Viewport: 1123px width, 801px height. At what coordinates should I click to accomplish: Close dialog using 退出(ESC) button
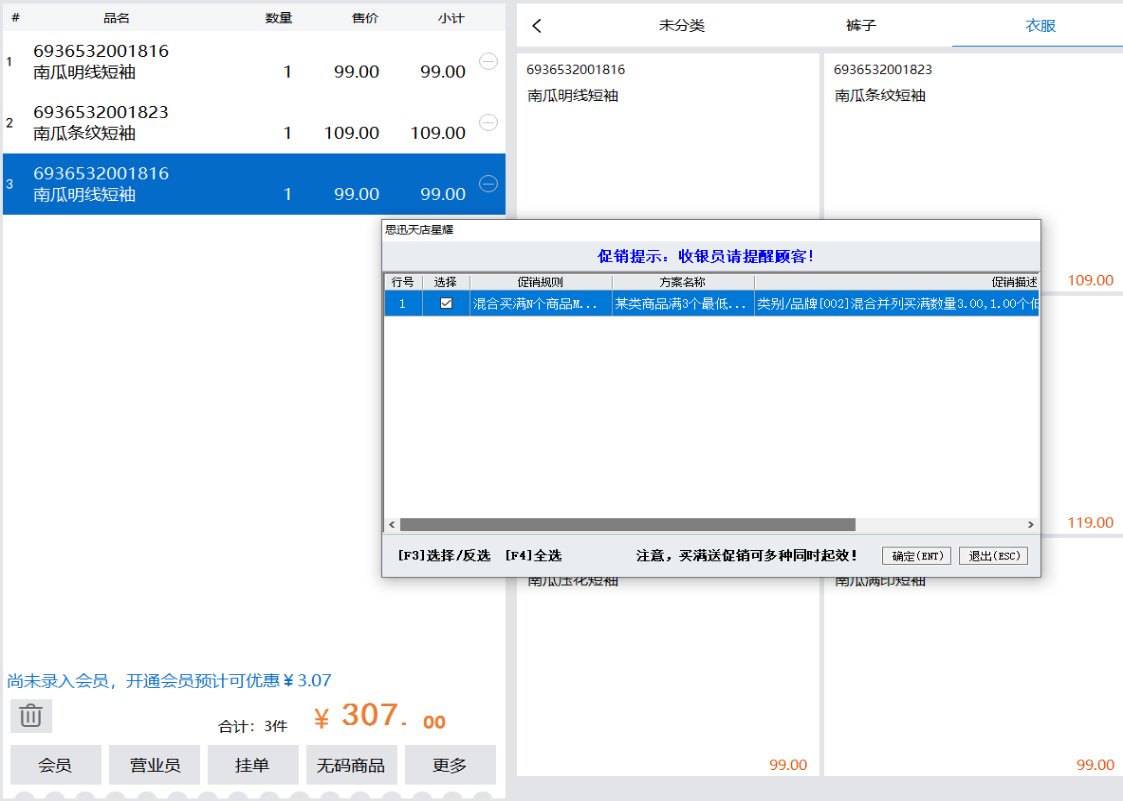pos(993,556)
